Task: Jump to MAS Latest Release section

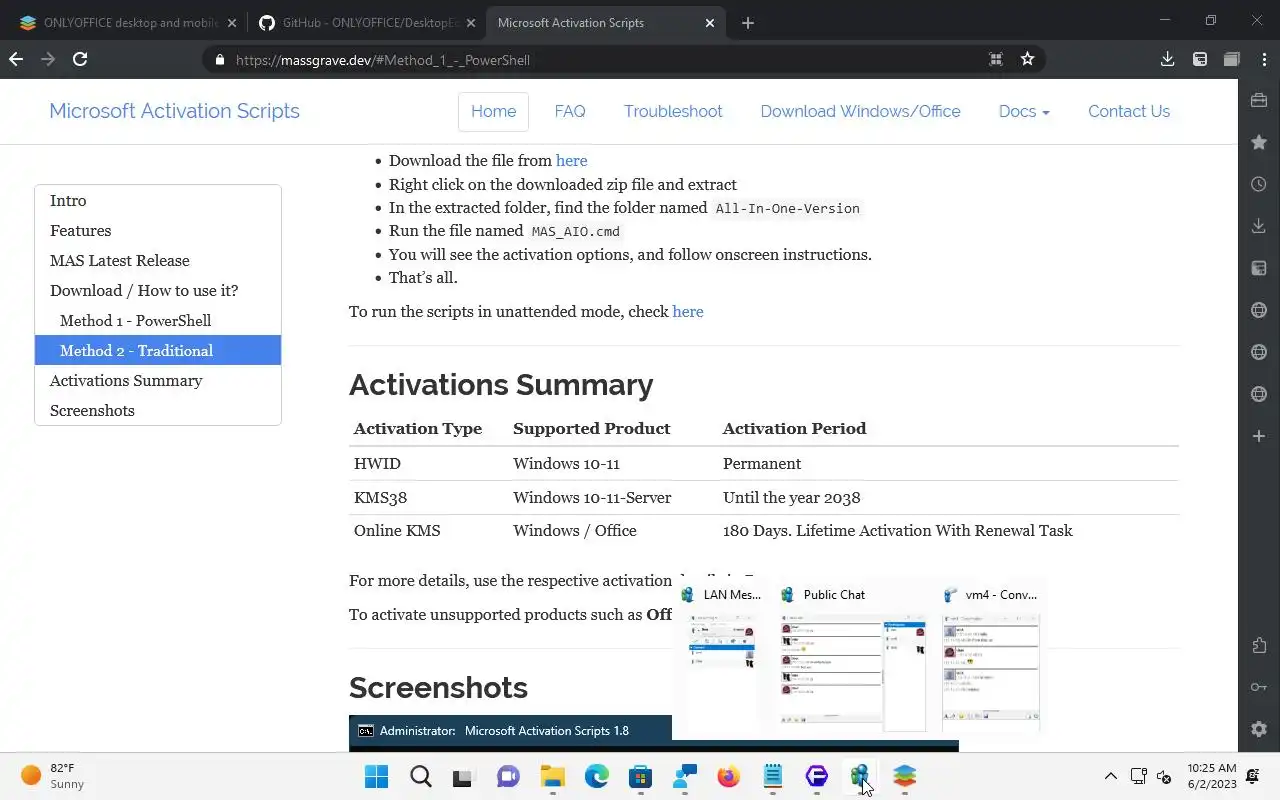Action: click(x=158, y=260)
